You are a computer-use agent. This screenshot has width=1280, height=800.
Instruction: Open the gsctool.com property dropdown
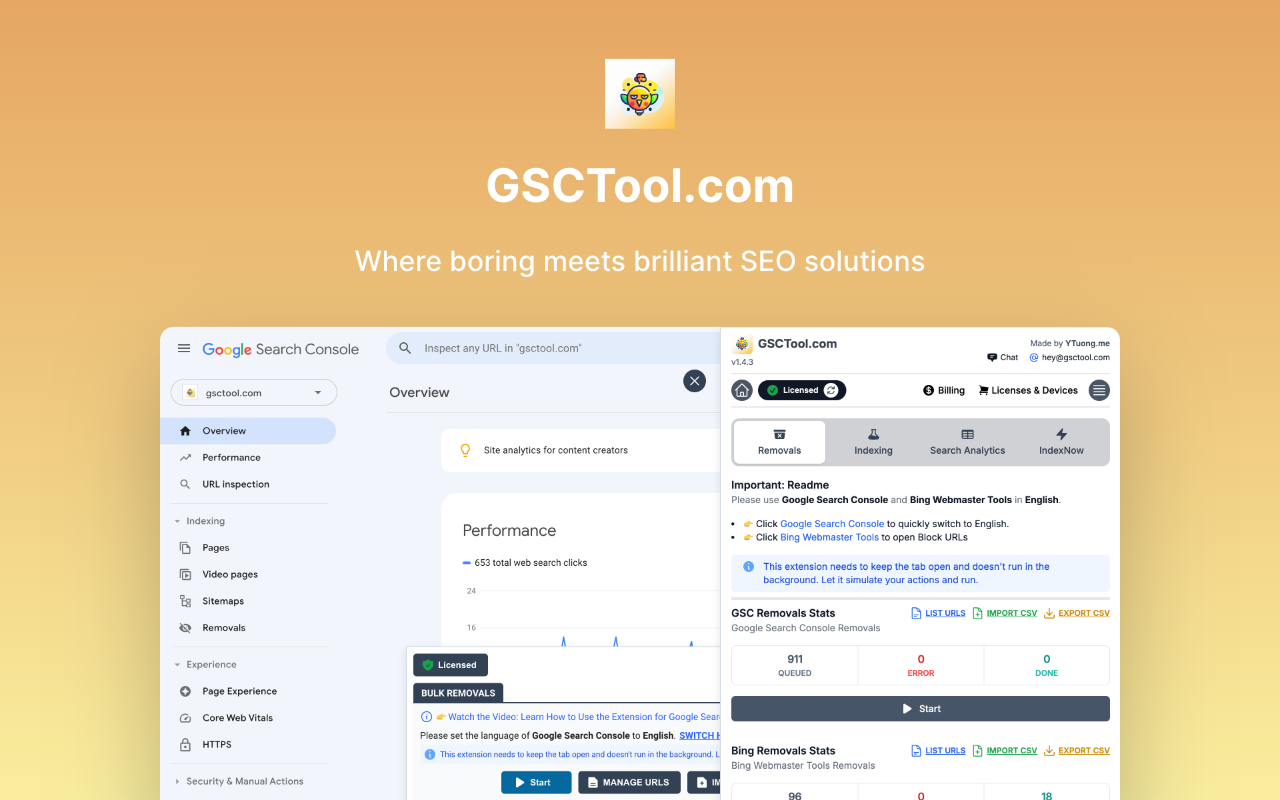[254, 393]
